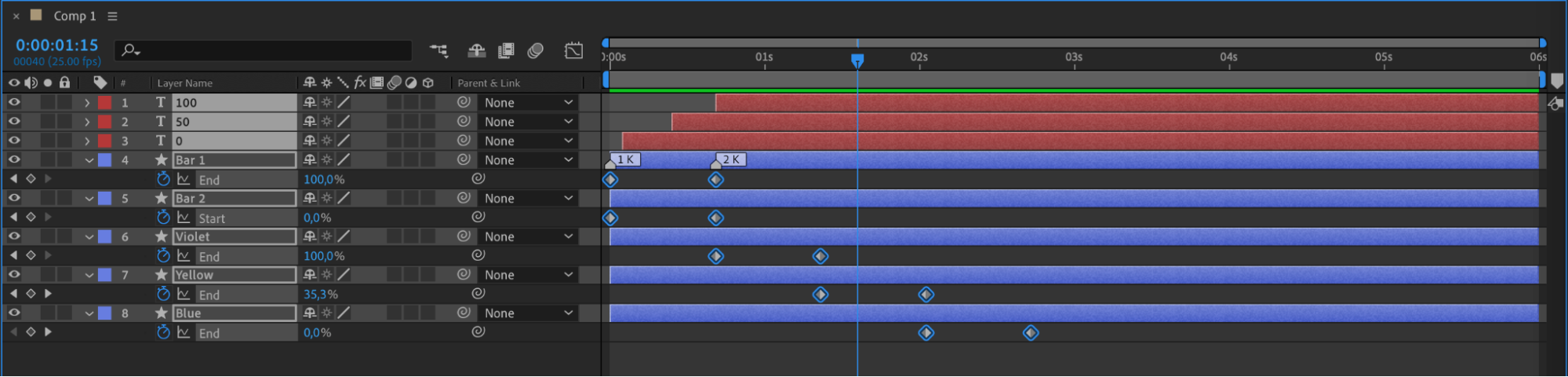The height and width of the screenshot is (377, 1568).
Task: Add keyframe diamond on Violet End row
Action: tap(31, 255)
